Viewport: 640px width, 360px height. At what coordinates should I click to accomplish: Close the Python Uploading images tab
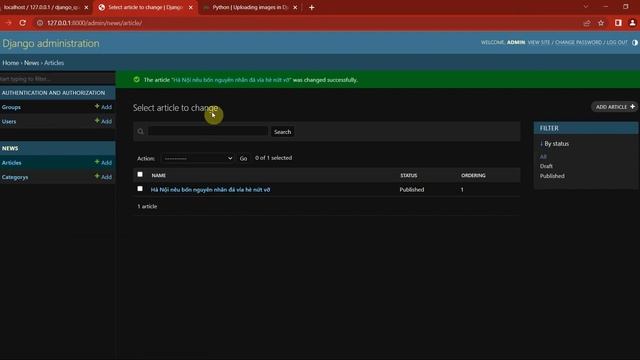point(295,7)
